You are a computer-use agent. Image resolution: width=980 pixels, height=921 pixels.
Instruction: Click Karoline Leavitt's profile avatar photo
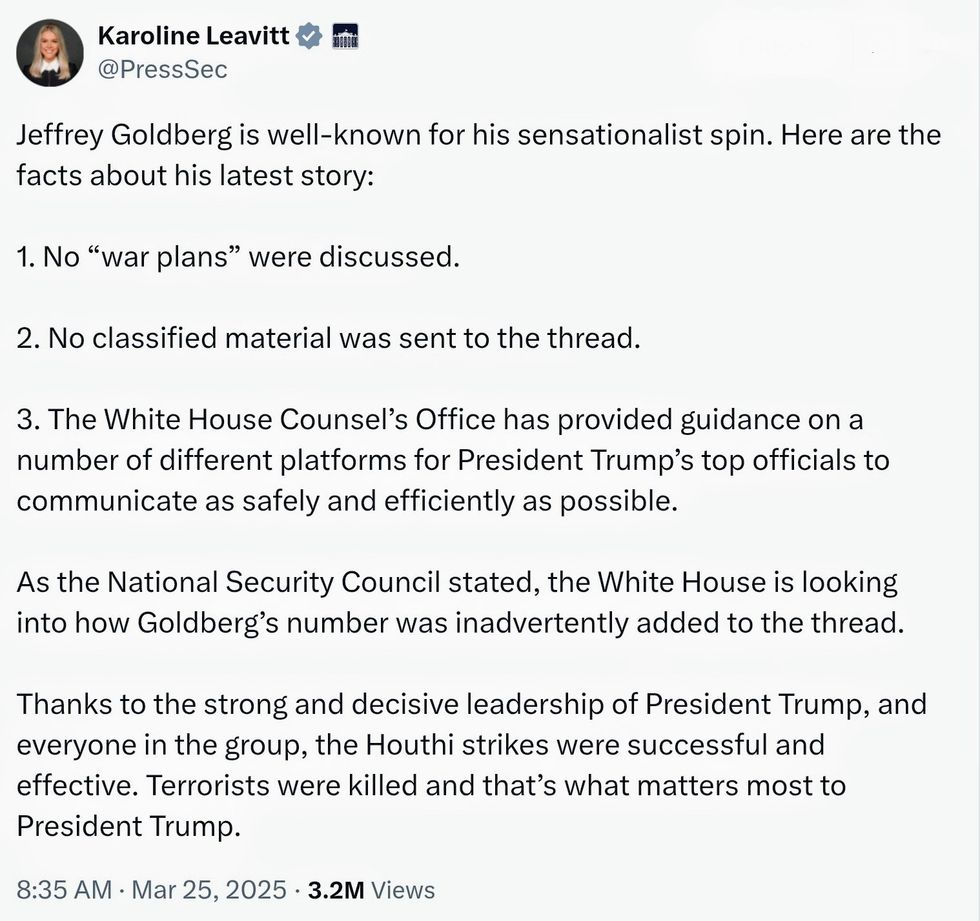(50, 52)
